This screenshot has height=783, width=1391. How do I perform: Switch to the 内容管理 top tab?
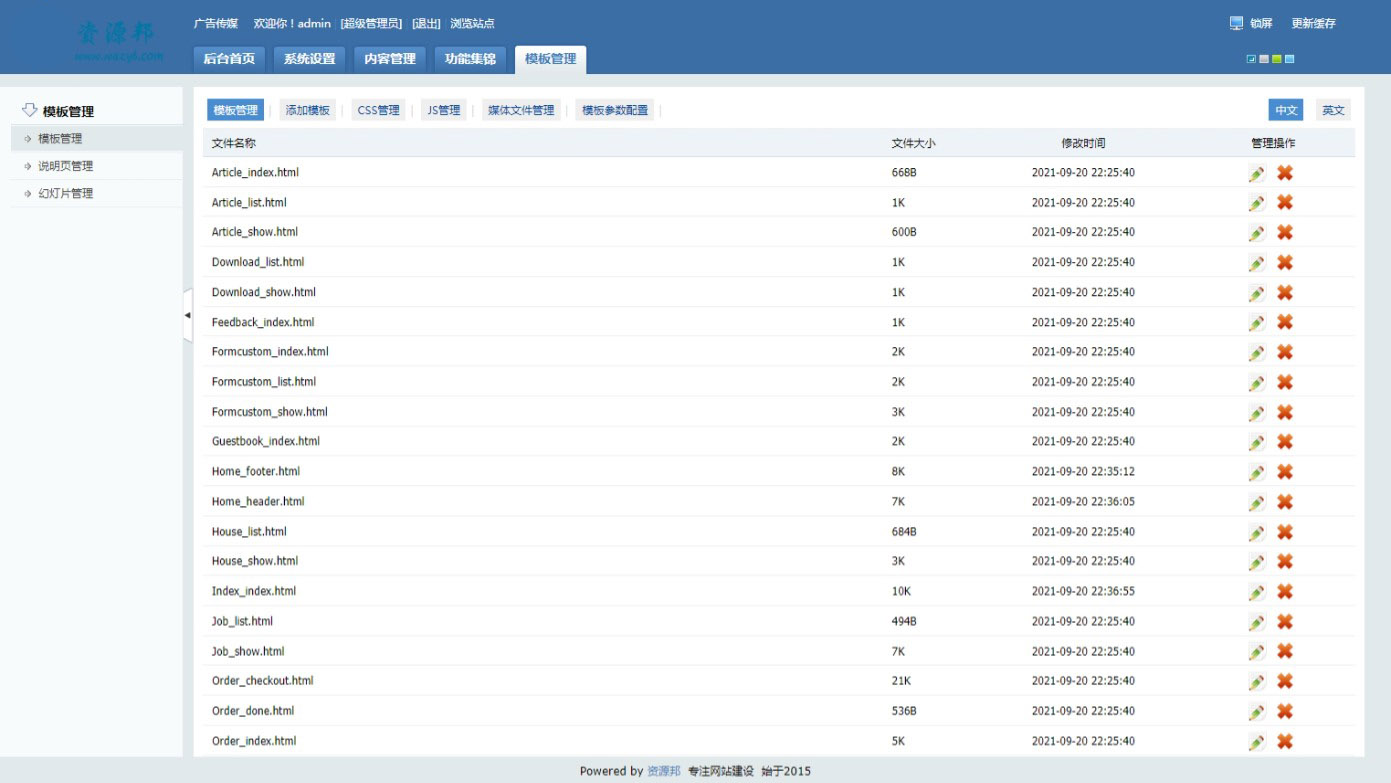click(389, 59)
